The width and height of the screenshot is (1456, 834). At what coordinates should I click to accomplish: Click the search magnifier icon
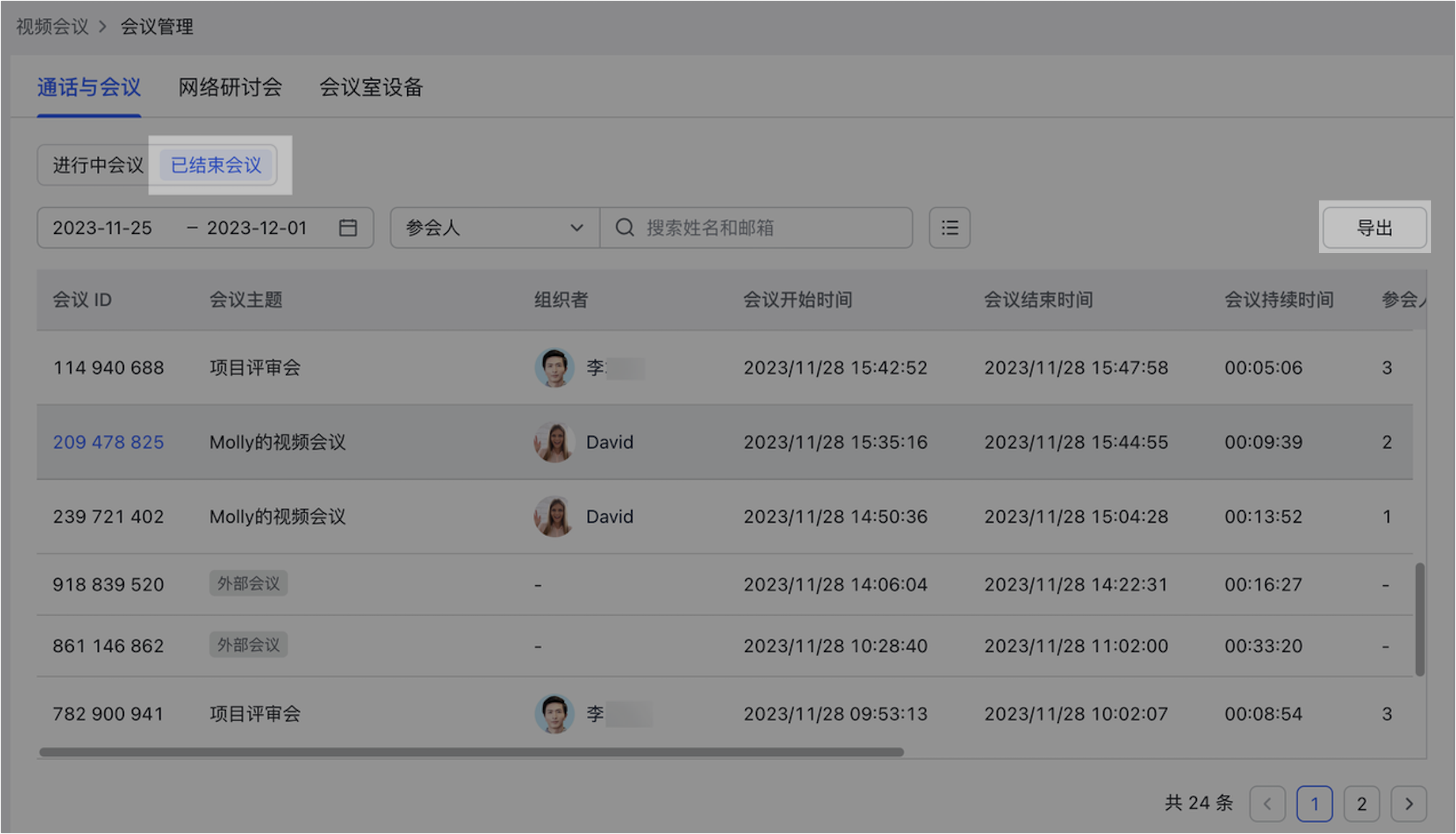[x=624, y=228]
